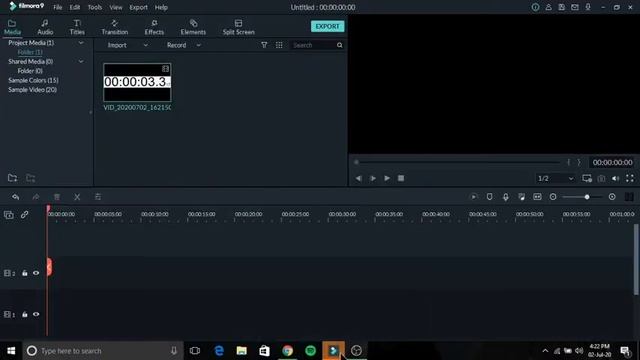The image size is (640, 360).
Task: Toggle the auto ripple link icon
Action: (x=24, y=214)
